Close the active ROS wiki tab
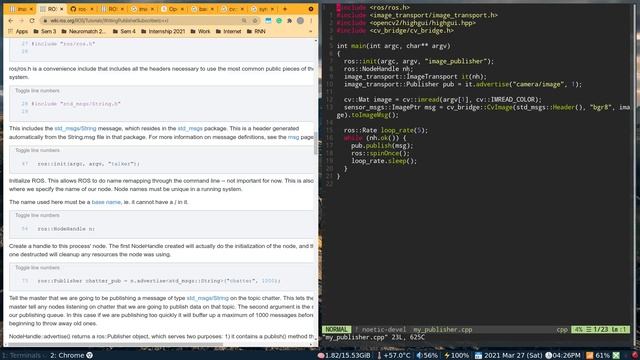 (61, 9)
